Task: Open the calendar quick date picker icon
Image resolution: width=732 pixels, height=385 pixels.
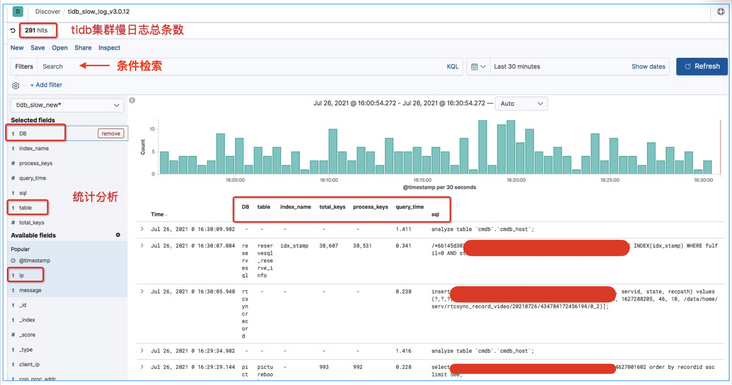Action: click(478, 67)
